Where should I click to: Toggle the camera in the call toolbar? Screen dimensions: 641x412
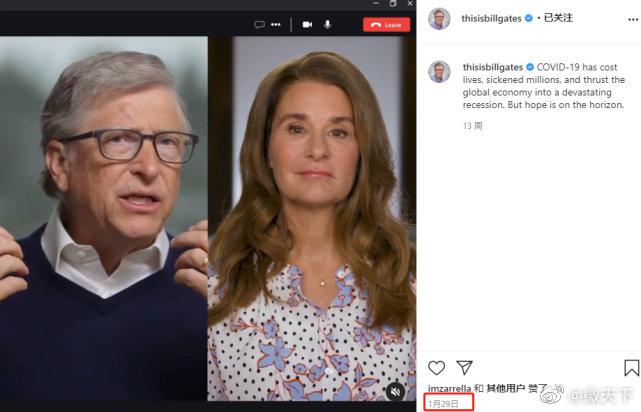pos(307,24)
